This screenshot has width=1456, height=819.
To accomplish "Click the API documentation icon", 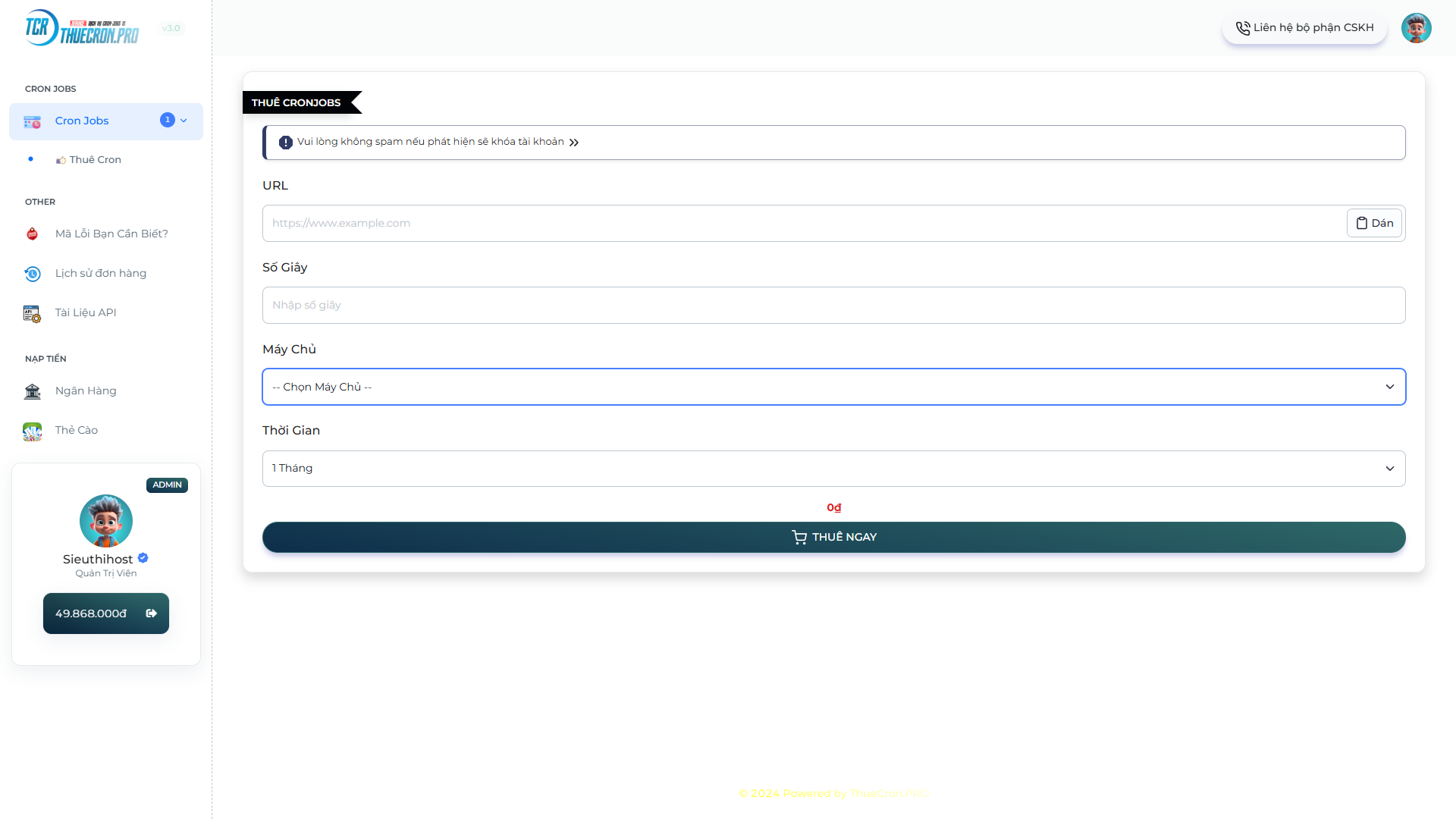I will pos(32,313).
